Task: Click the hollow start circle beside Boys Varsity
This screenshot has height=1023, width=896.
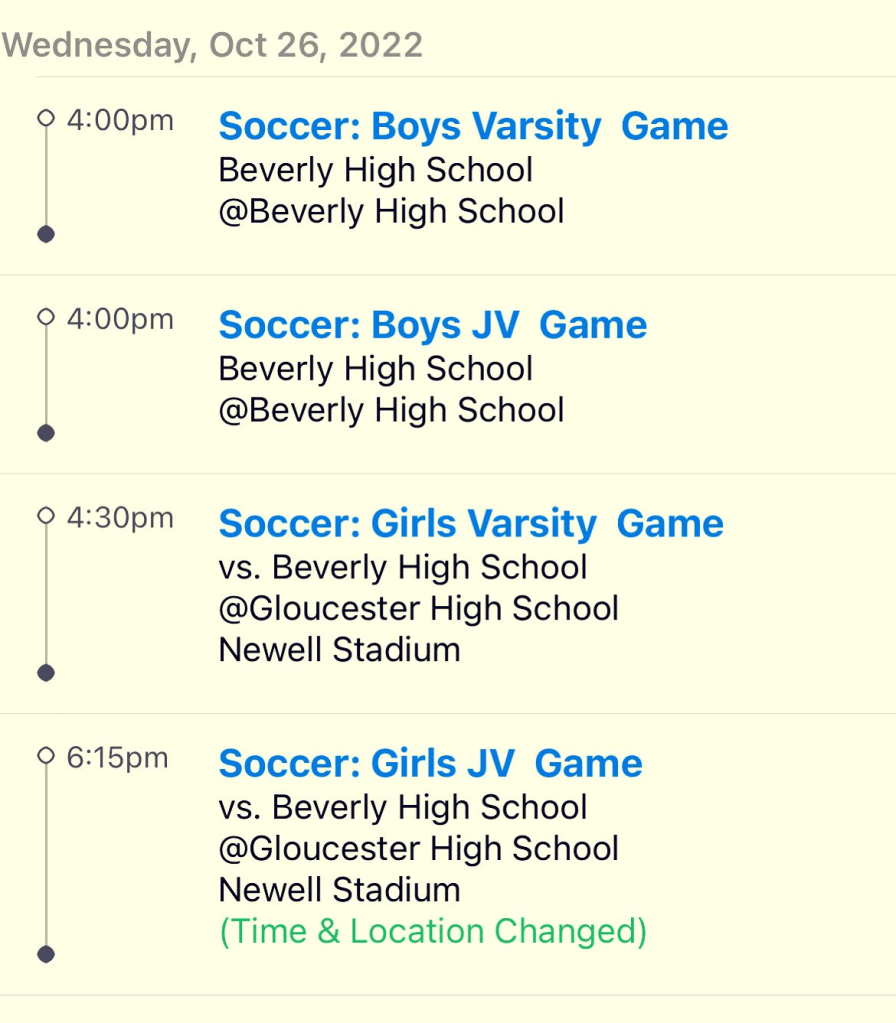Action: [x=45, y=119]
